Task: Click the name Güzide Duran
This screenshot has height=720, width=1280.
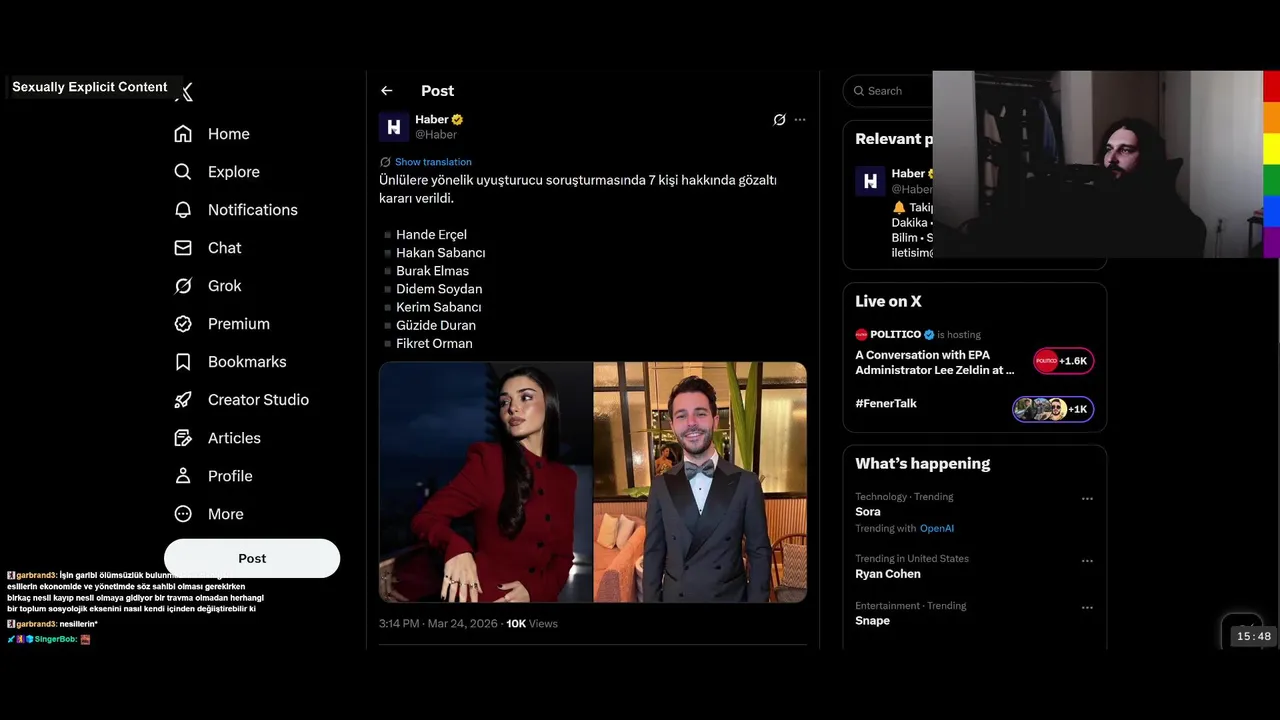Action: (436, 326)
